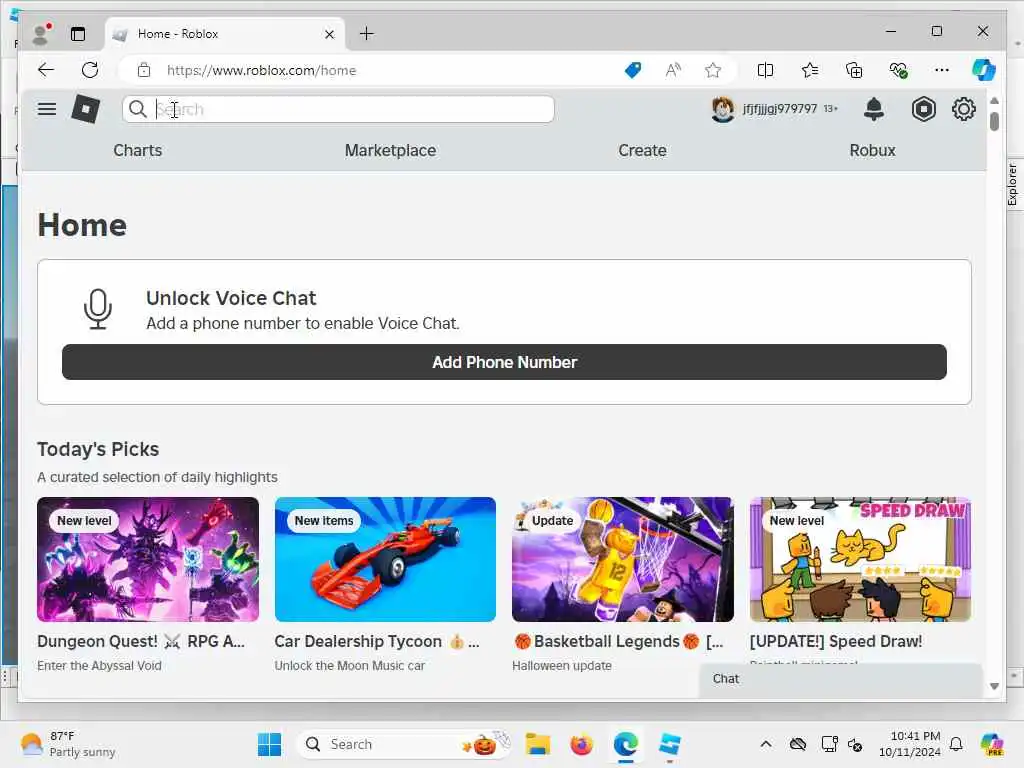
Task: Open the shopping price tag icon
Action: tap(633, 70)
